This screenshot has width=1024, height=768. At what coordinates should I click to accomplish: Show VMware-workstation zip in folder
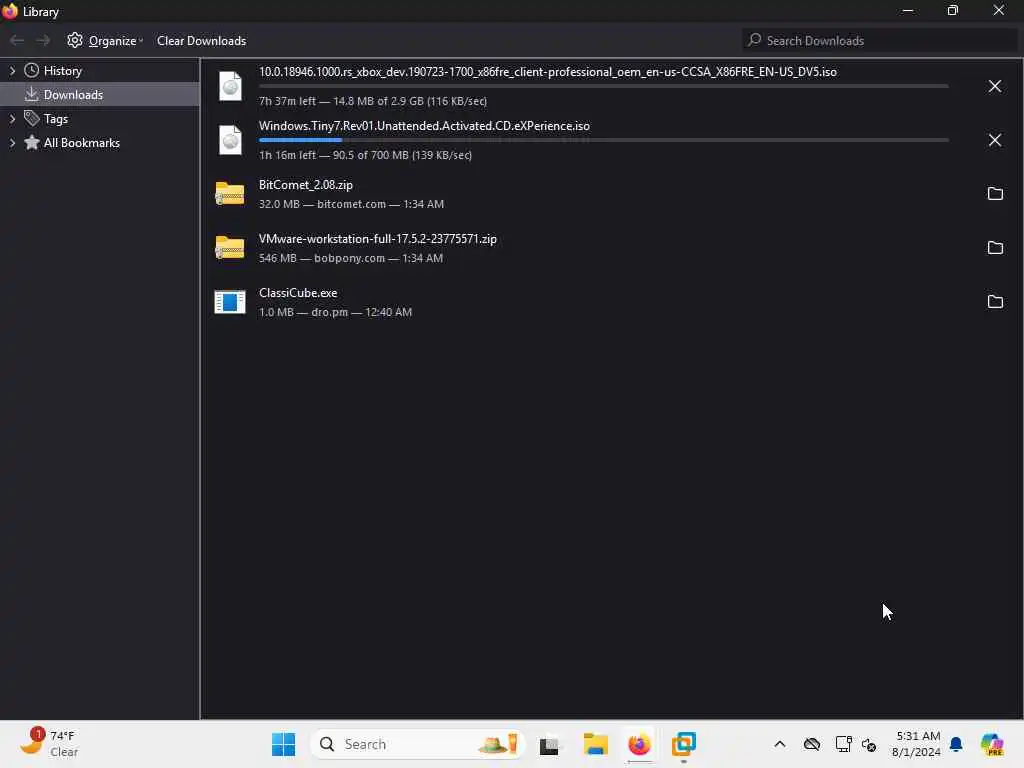point(995,248)
